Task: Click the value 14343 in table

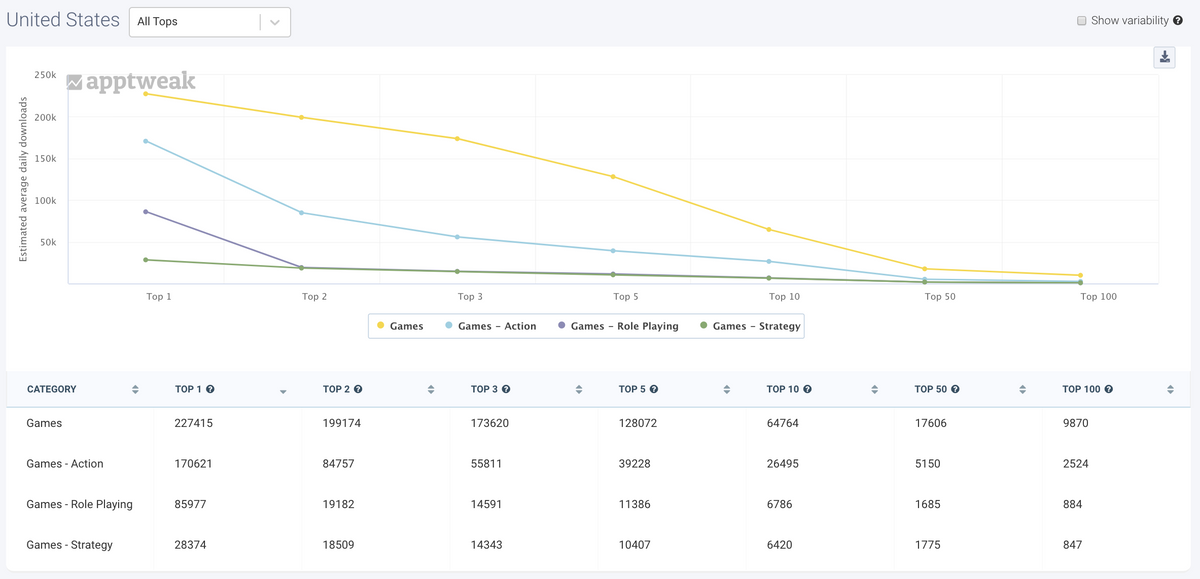Action: [x=487, y=545]
